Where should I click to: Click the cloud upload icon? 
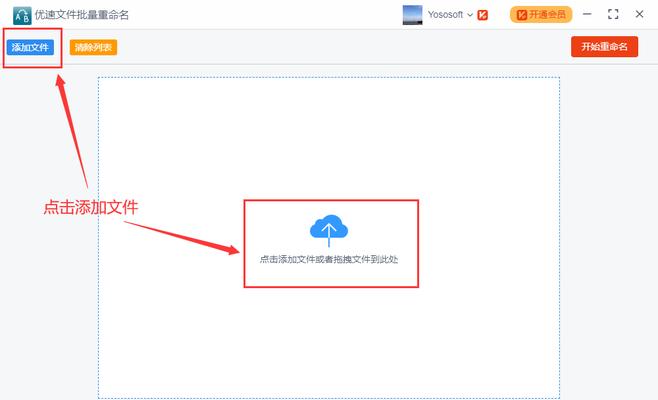329,230
